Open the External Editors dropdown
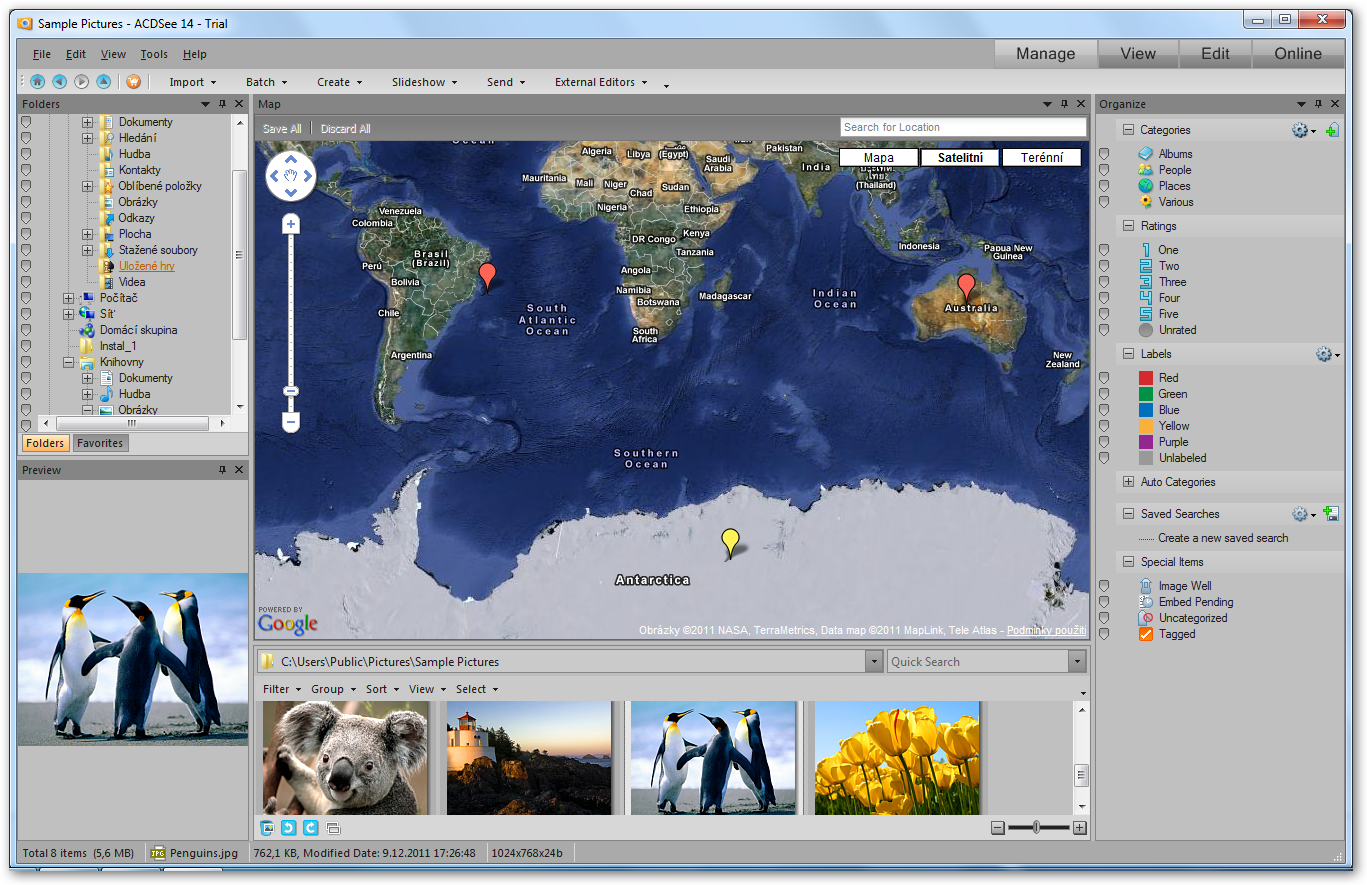The height and width of the screenshot is (885, 1367). 602,82
